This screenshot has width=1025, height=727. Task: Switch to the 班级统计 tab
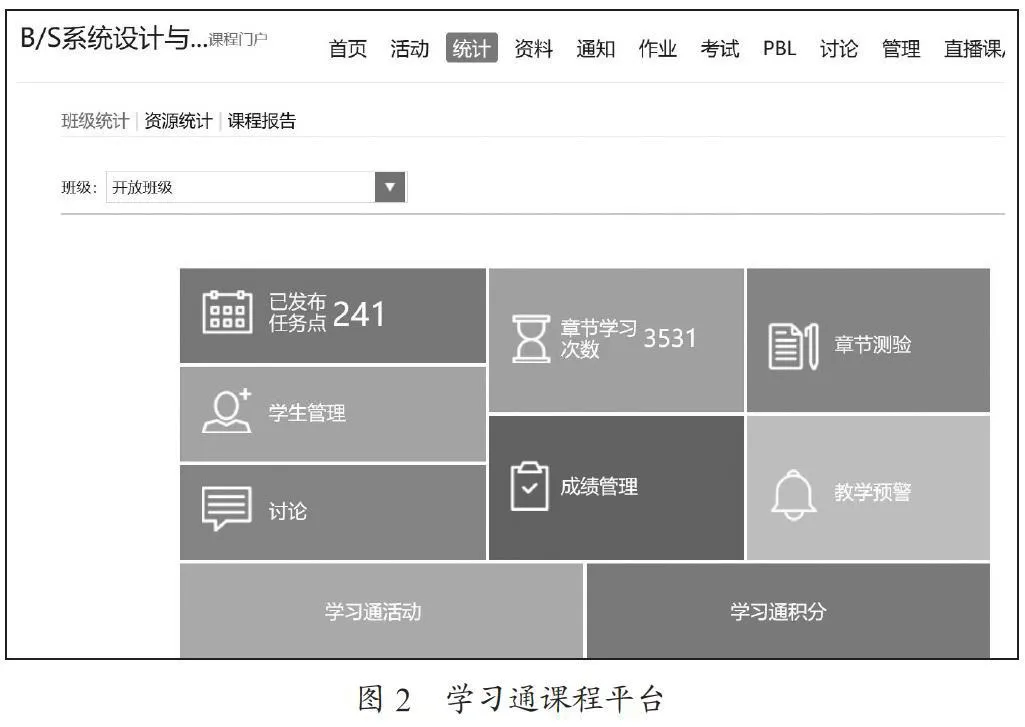(95, 121)
